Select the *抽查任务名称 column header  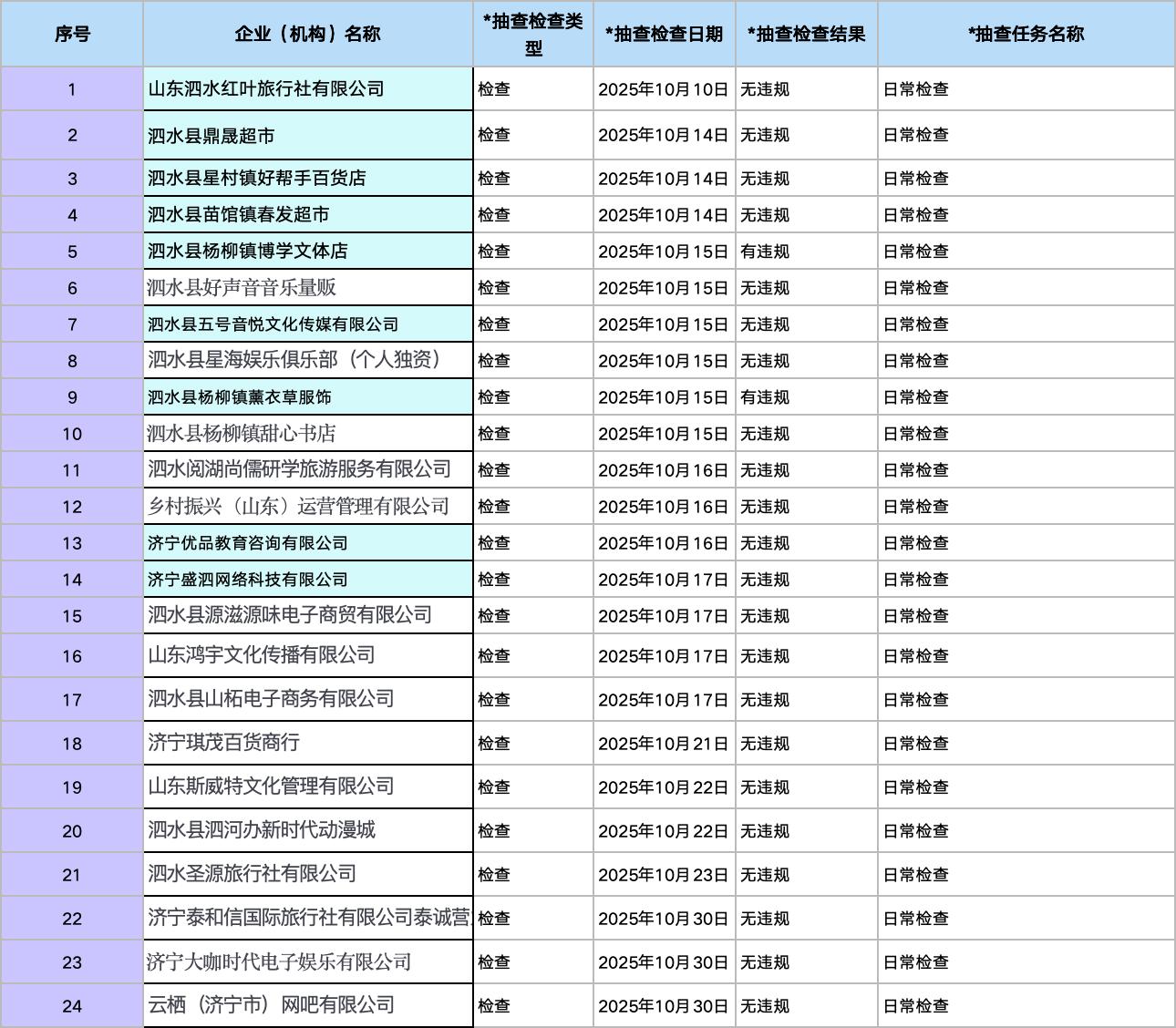1026,34
